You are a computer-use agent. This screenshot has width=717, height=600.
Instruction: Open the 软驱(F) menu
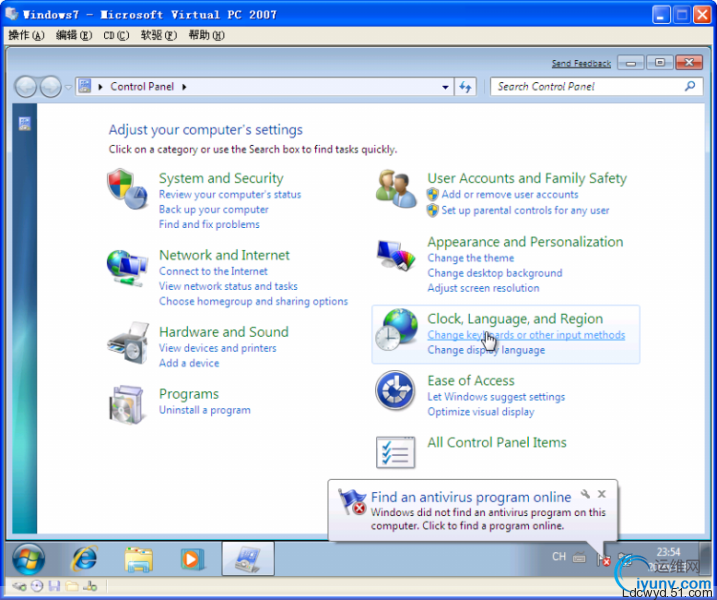click(x=159, y=35)
